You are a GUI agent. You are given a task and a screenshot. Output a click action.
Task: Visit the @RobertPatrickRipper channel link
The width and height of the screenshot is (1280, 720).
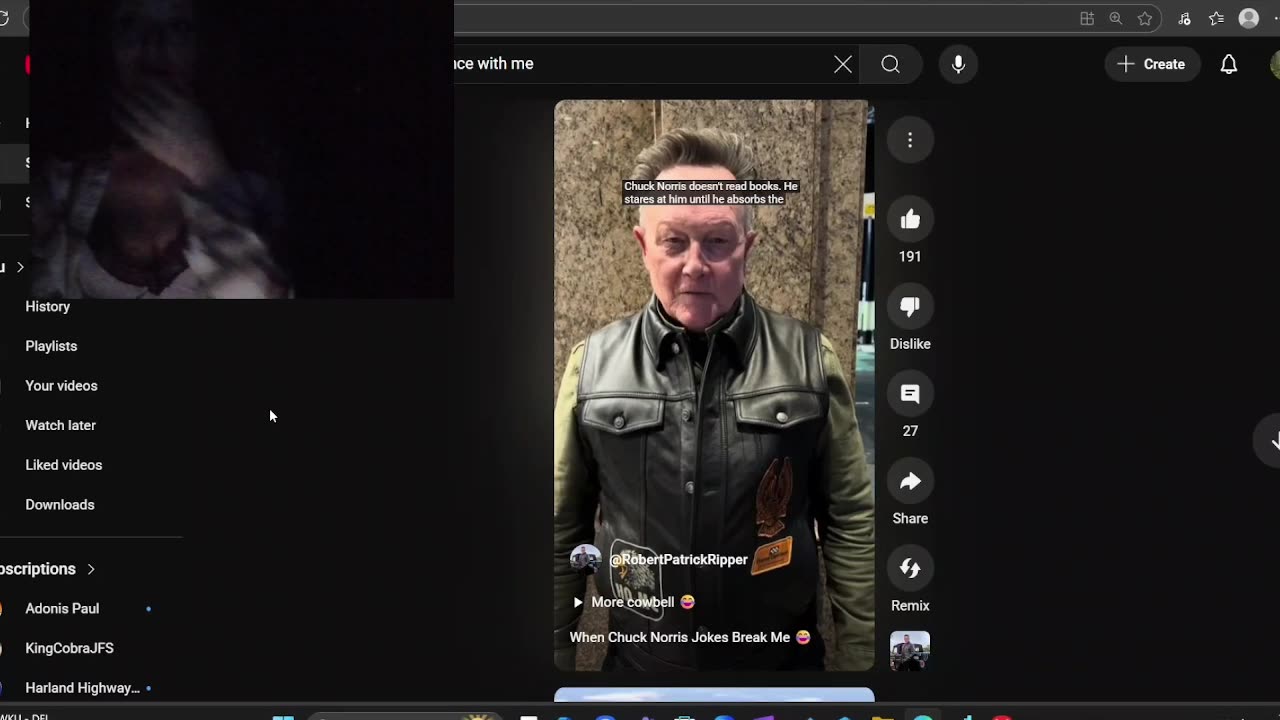[x=678, y=560]
